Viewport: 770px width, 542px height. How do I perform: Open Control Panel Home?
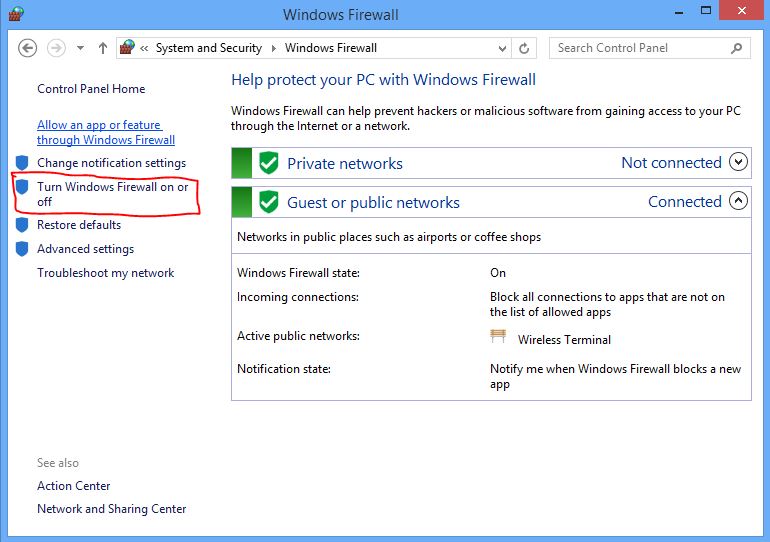pyautogui.click(x=91, y=89)
